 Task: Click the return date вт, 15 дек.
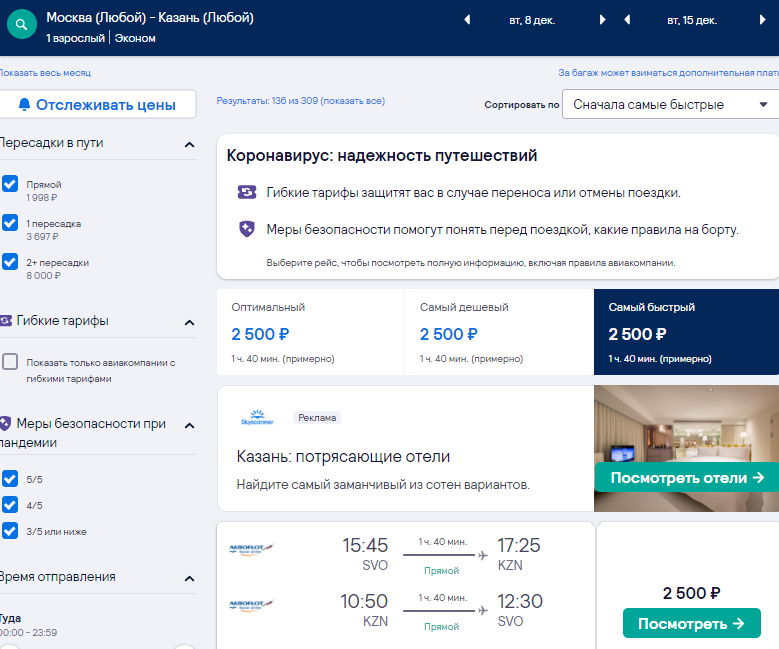(x=692, y=20)
